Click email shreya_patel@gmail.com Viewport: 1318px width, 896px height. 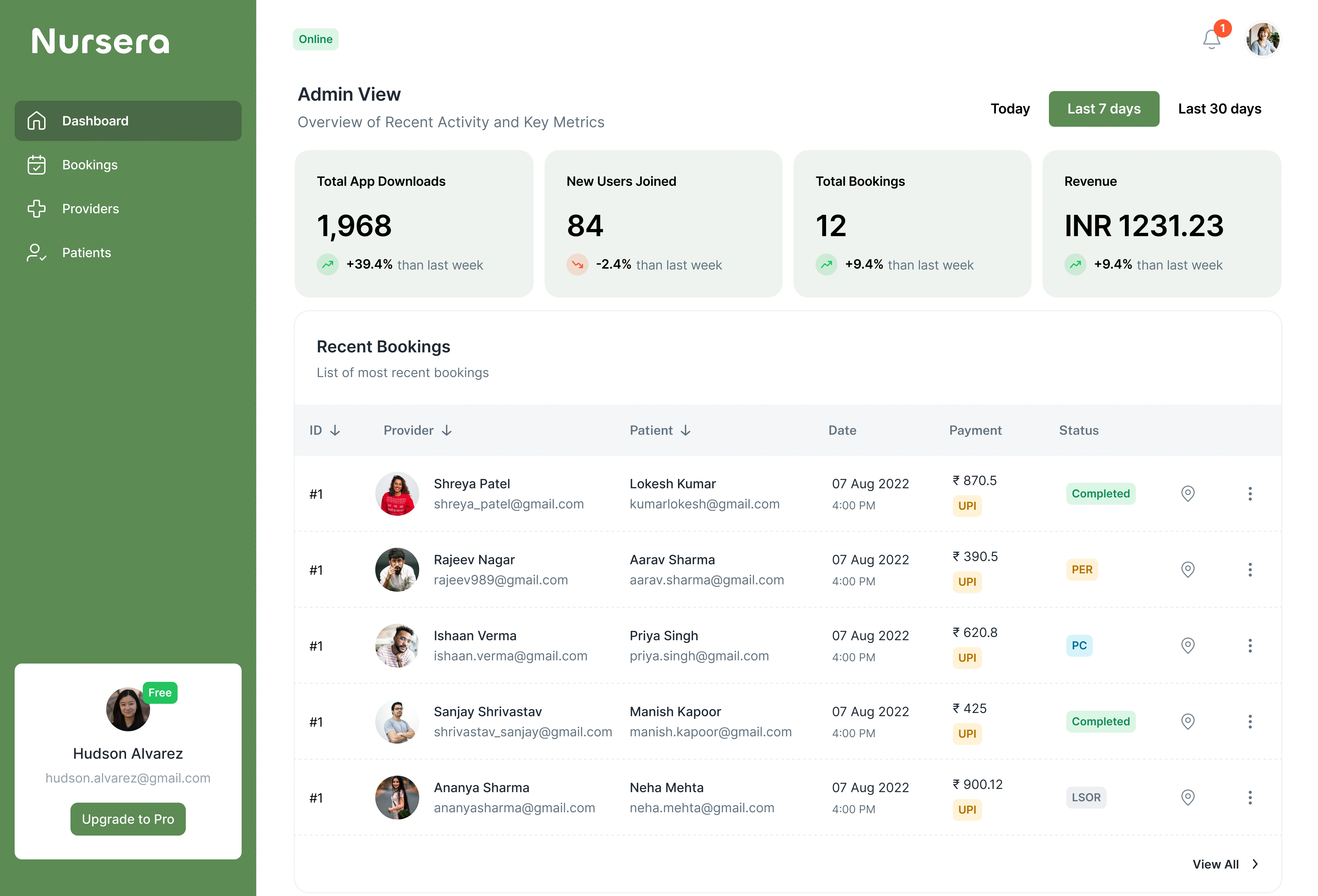[x=508, y=504]
